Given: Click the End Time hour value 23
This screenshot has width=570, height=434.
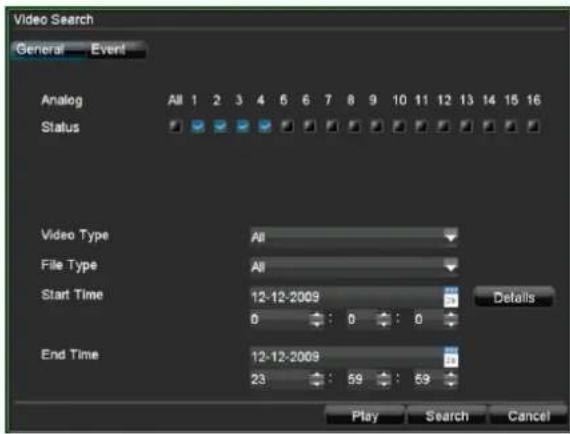Looking at the screenshot, I should (x=258, y=379).
